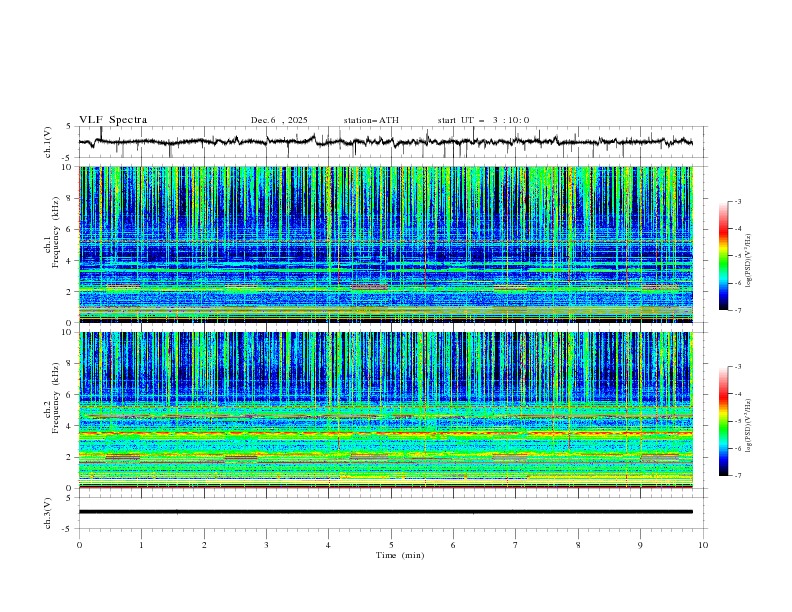Viewport: 792px width, 612px height.
Task: Click inside the ch.2 spectrogram panel
Action: (385, 410)
